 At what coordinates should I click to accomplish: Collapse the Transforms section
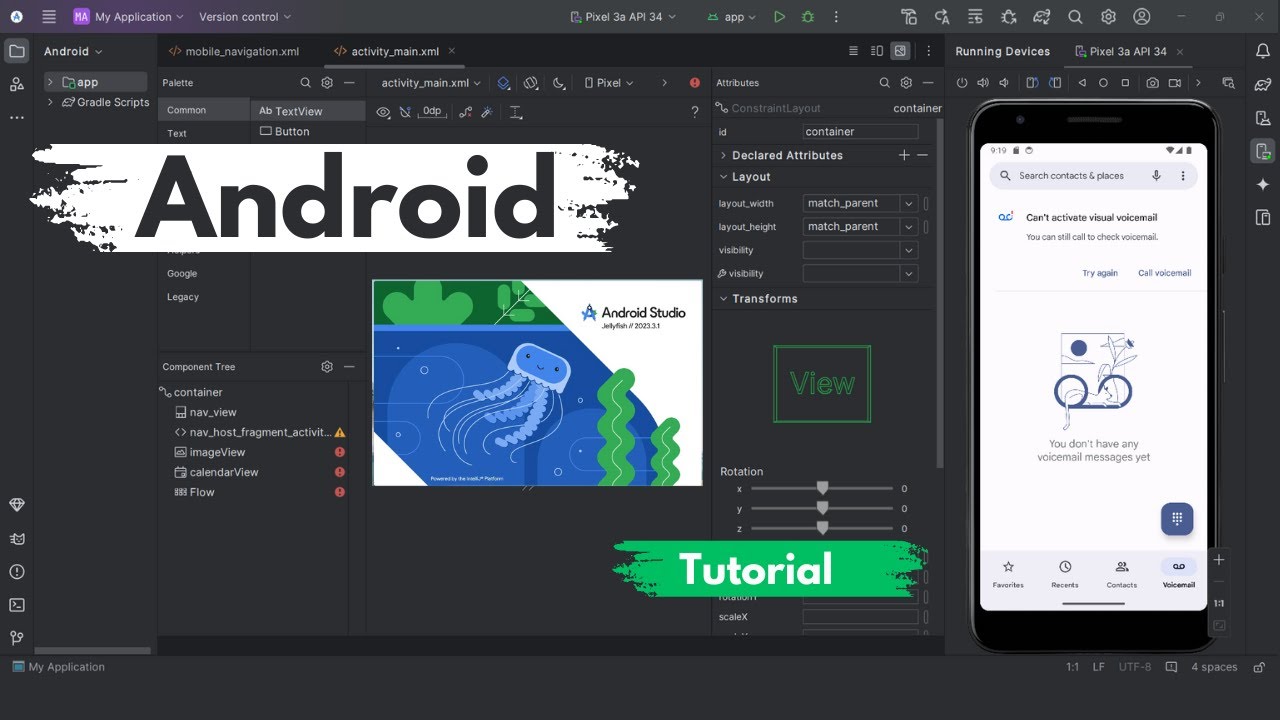coord(723,298)
